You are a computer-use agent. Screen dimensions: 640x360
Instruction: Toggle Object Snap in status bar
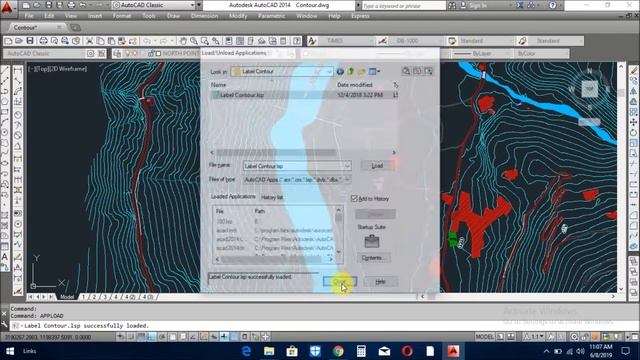173,337
